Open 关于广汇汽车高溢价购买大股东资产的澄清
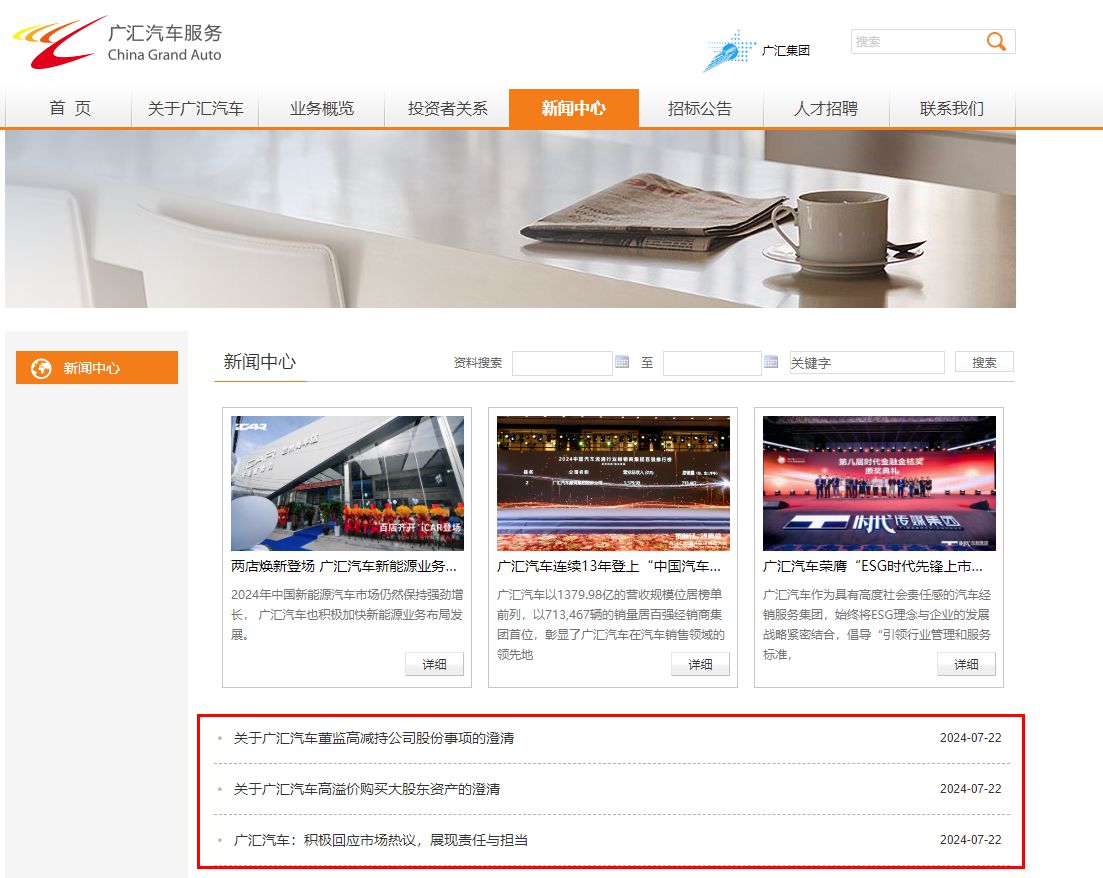 click(x=366, y=789)
